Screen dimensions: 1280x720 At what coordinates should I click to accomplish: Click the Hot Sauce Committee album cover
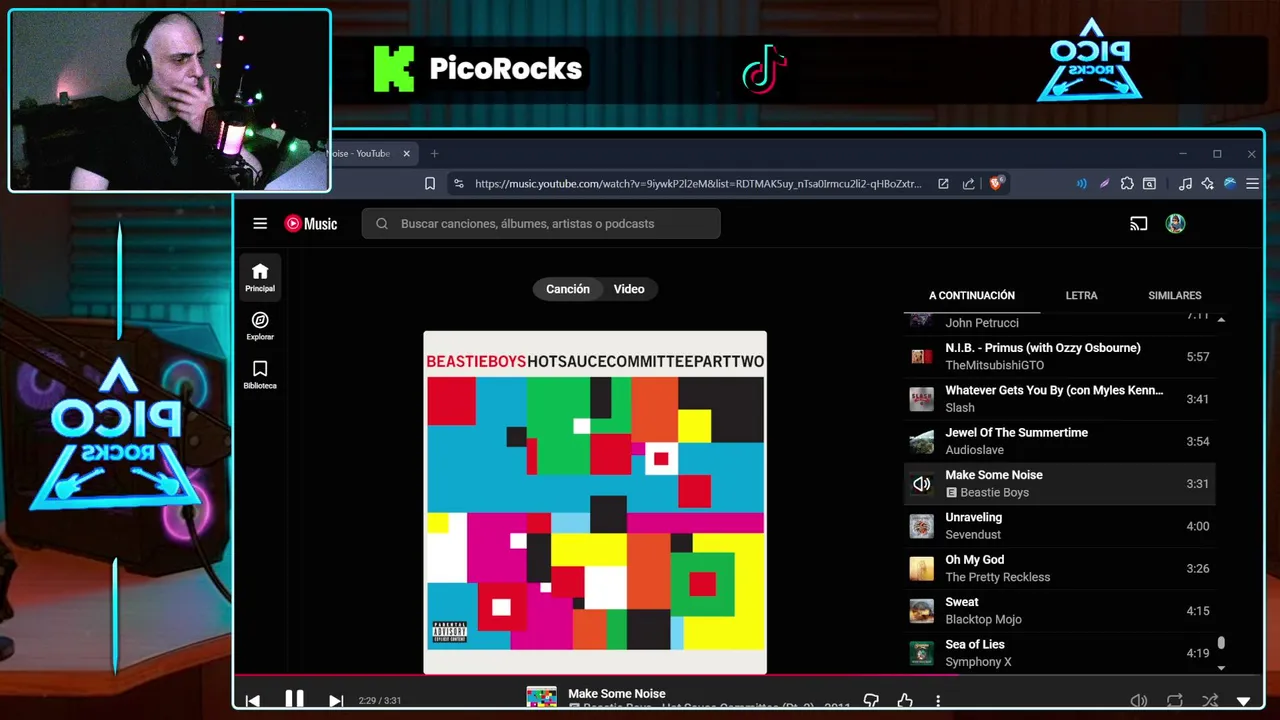pos(595,503)
